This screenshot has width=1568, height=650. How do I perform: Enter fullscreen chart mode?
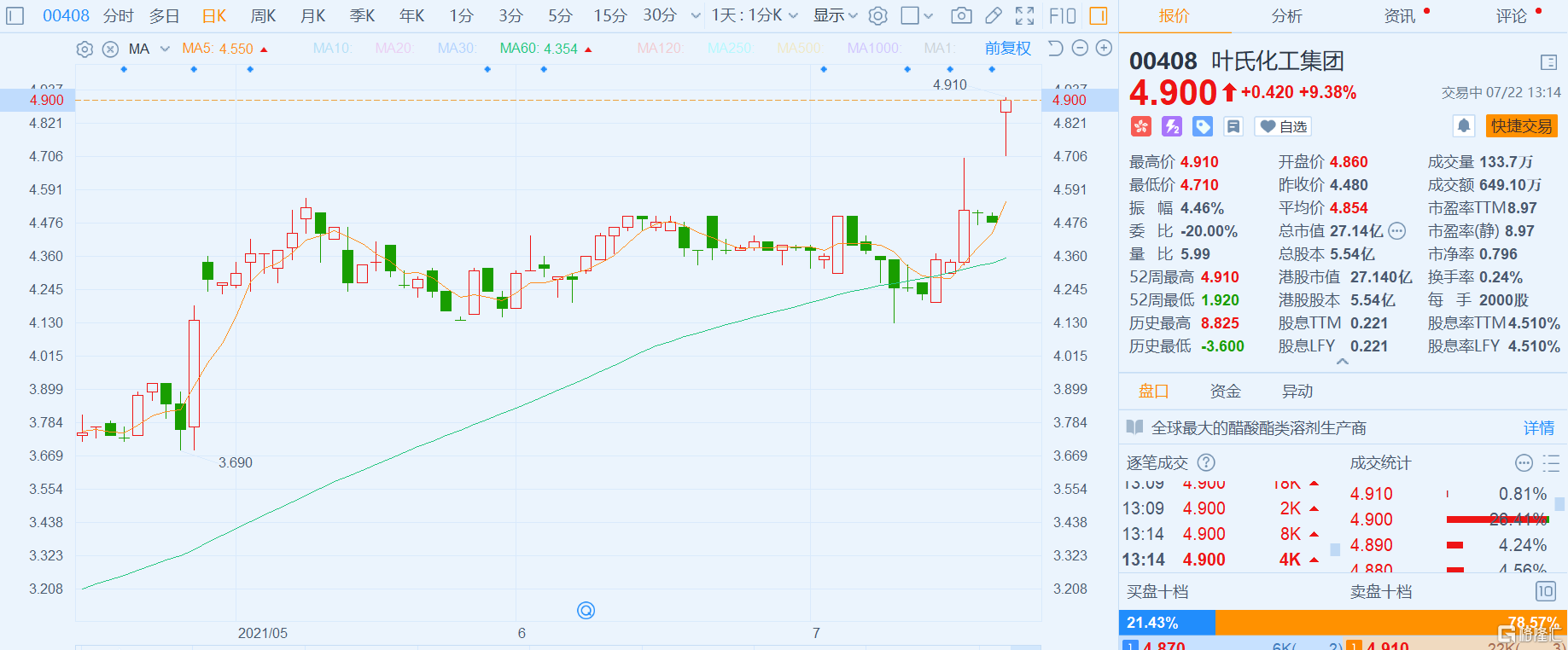point(1025,15)
